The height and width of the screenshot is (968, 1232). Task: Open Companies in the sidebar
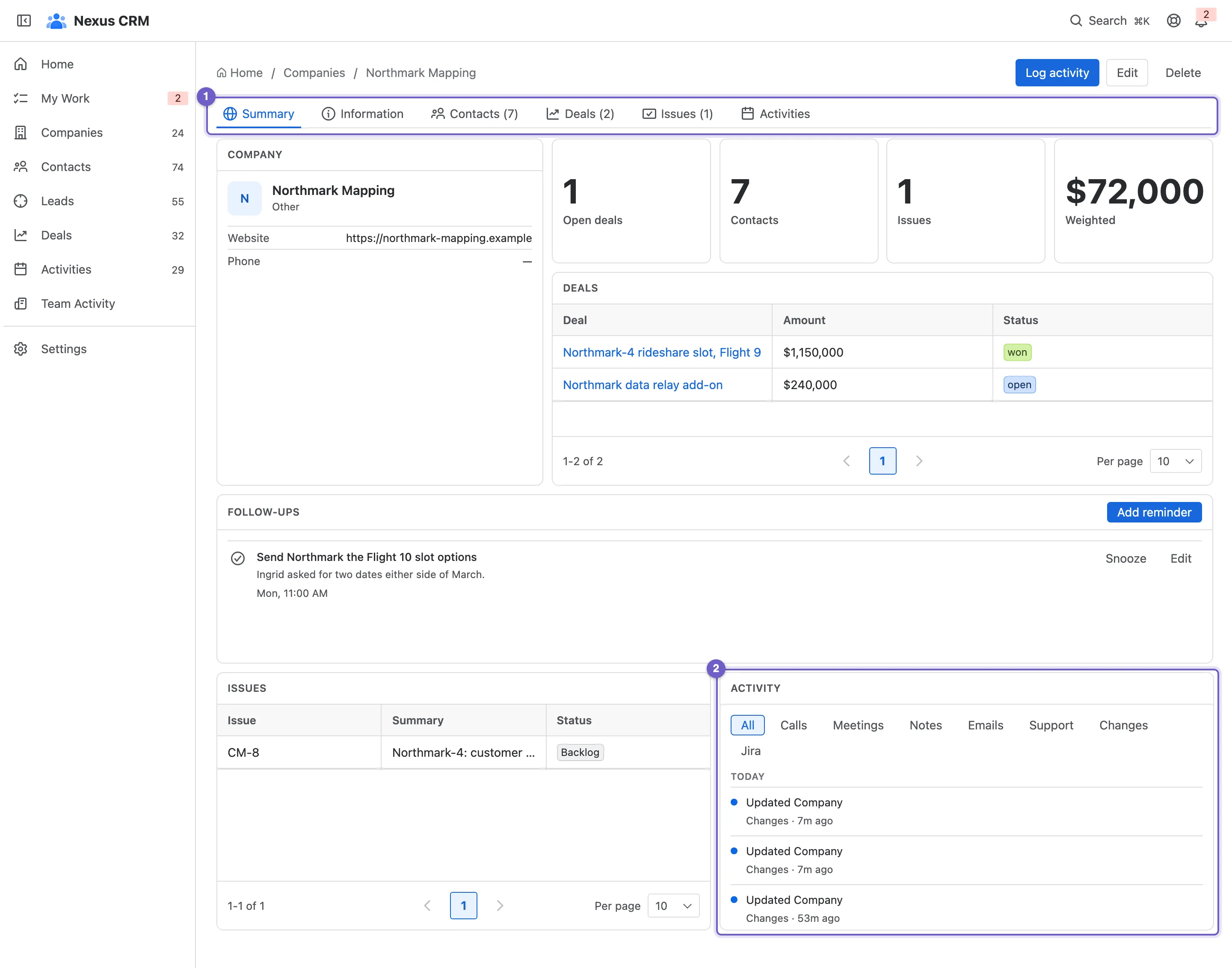pos(100,133)
